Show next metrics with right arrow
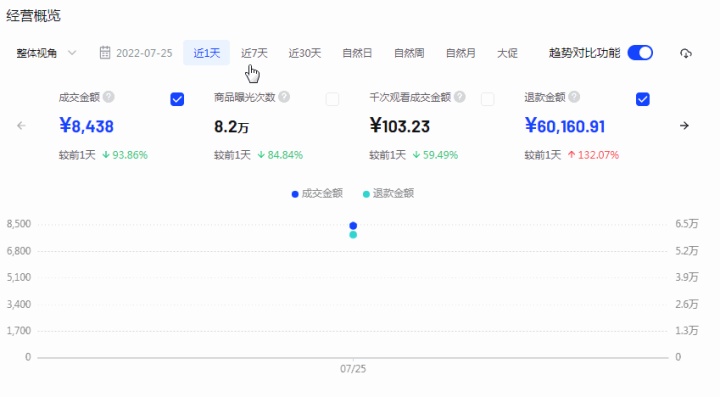Screen dimensions: 720x397 (x=684, y=125)
